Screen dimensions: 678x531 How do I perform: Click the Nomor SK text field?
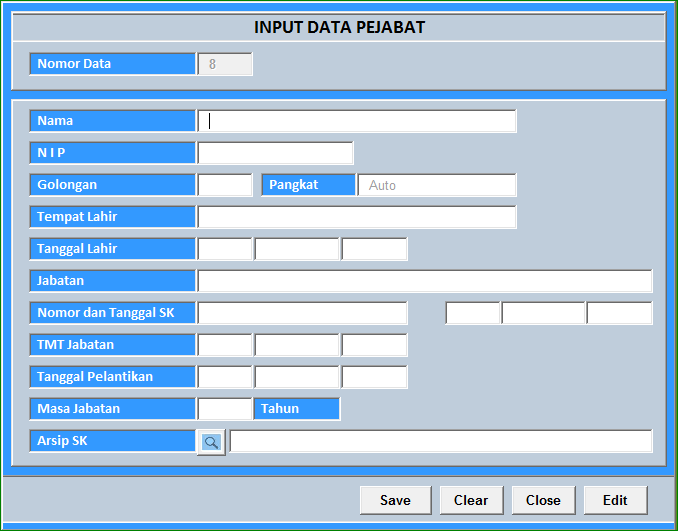click(x=302, y=313)
